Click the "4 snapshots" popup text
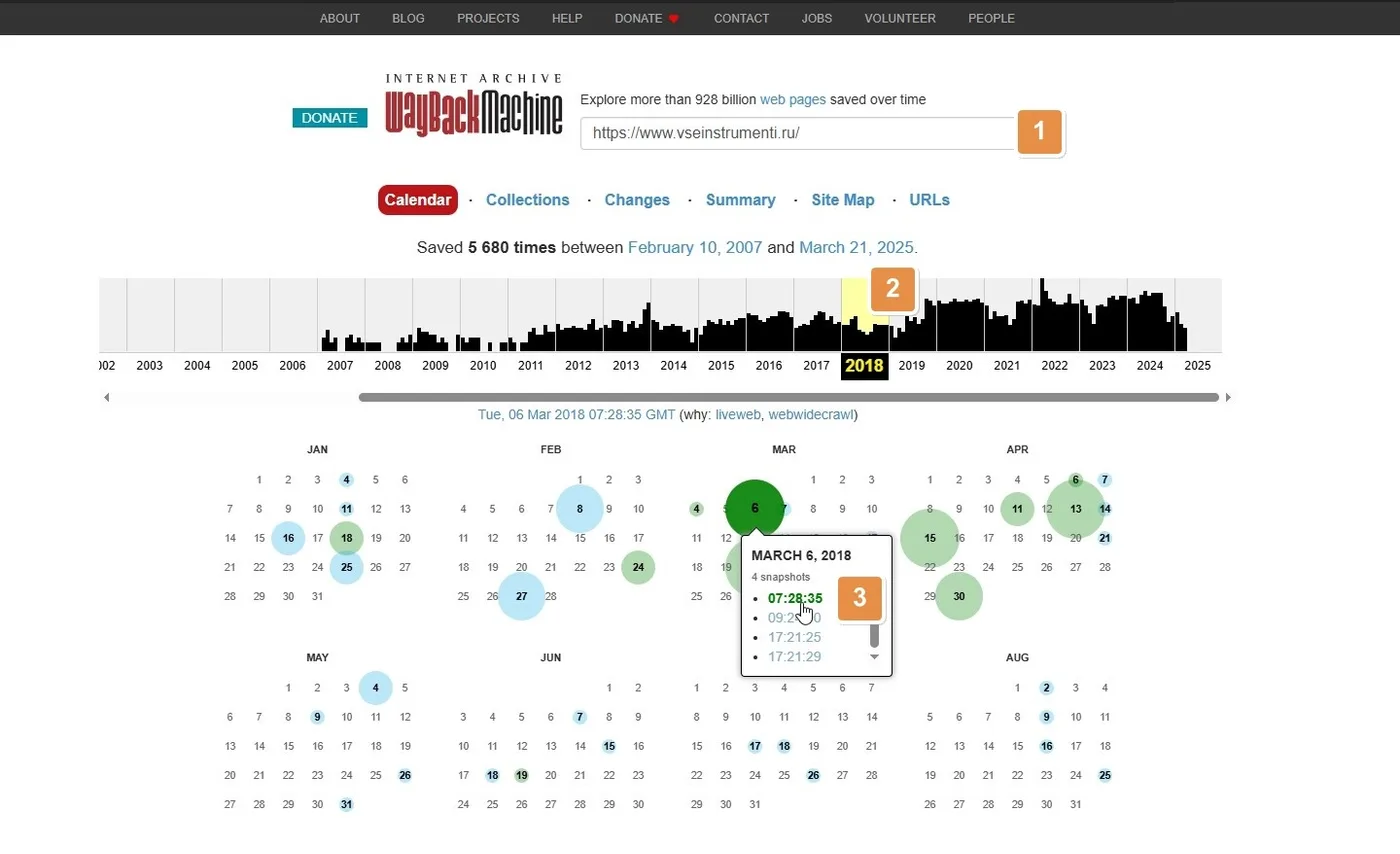 point(780,578)
